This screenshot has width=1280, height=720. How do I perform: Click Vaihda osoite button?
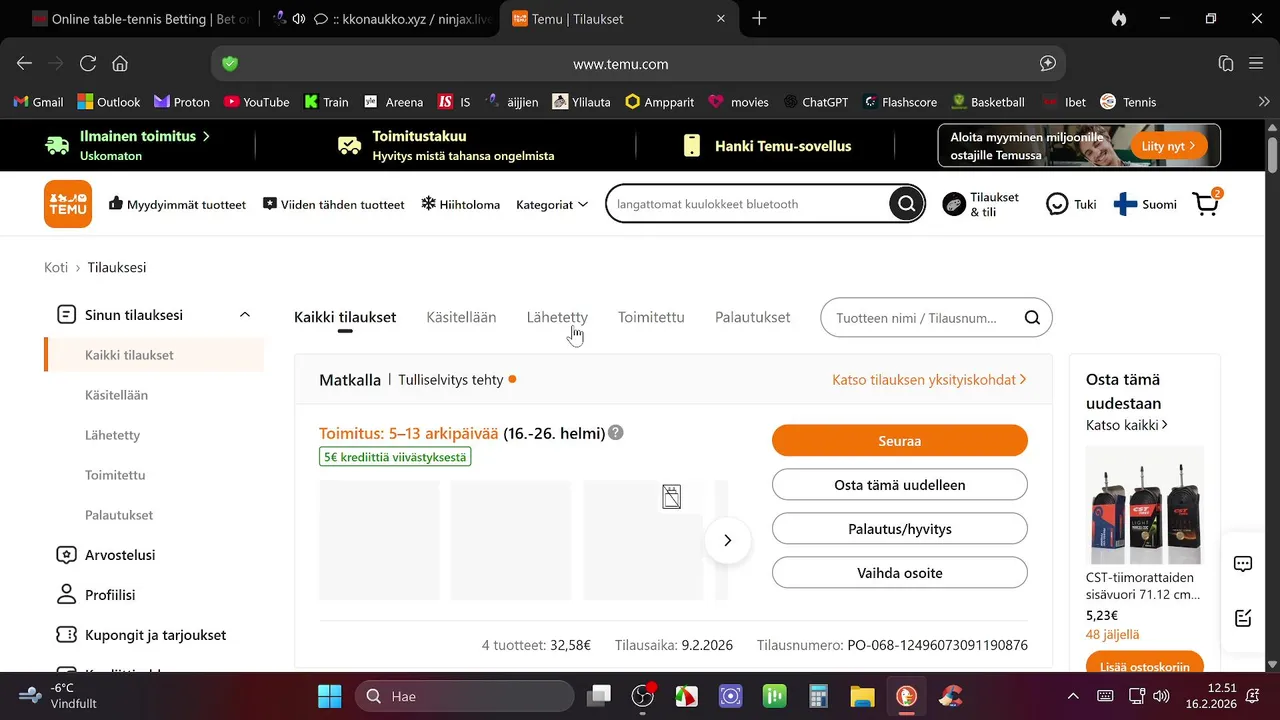(x=899, y=573)
